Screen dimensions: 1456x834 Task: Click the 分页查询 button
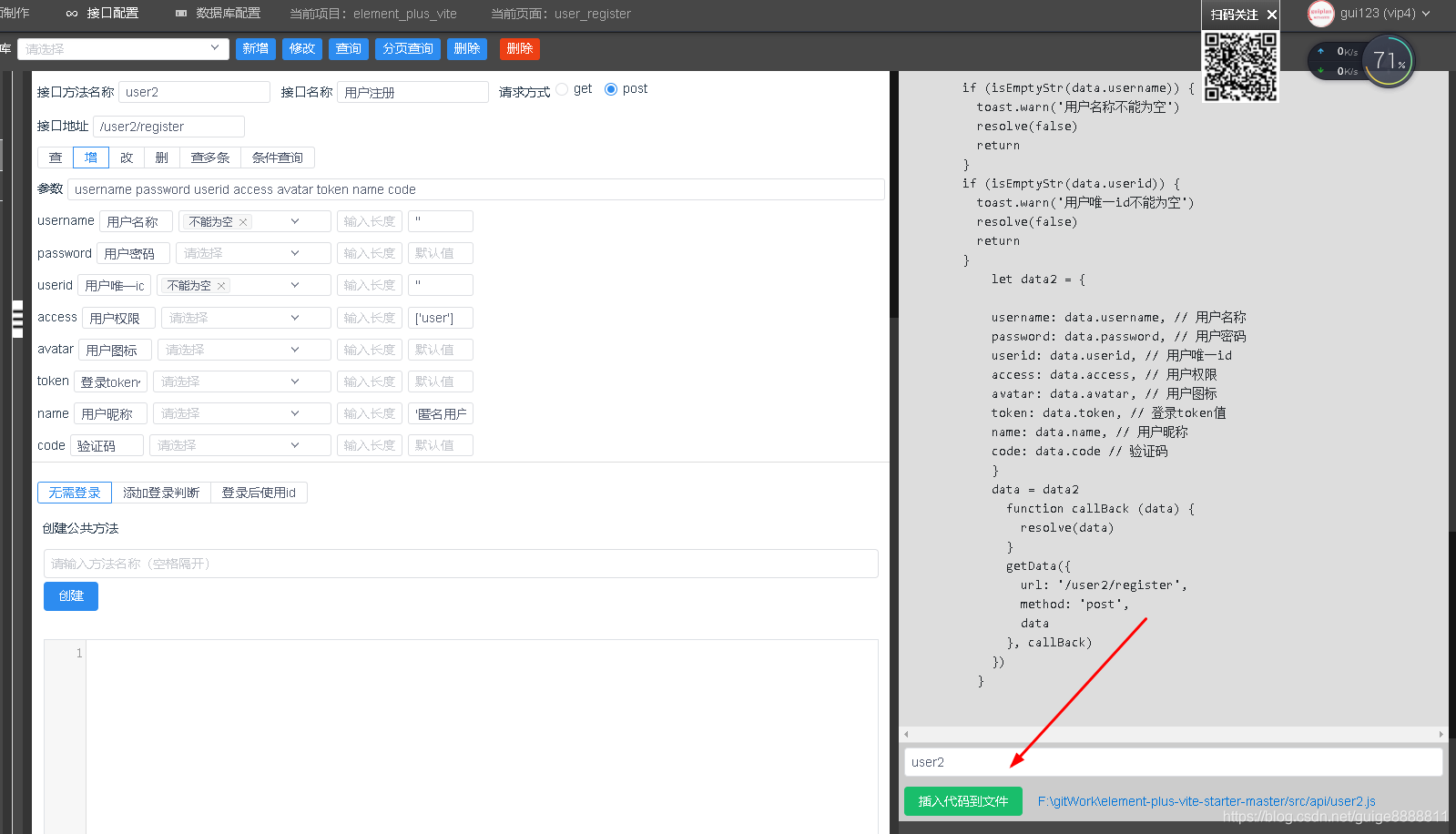[x=408, y=49]
